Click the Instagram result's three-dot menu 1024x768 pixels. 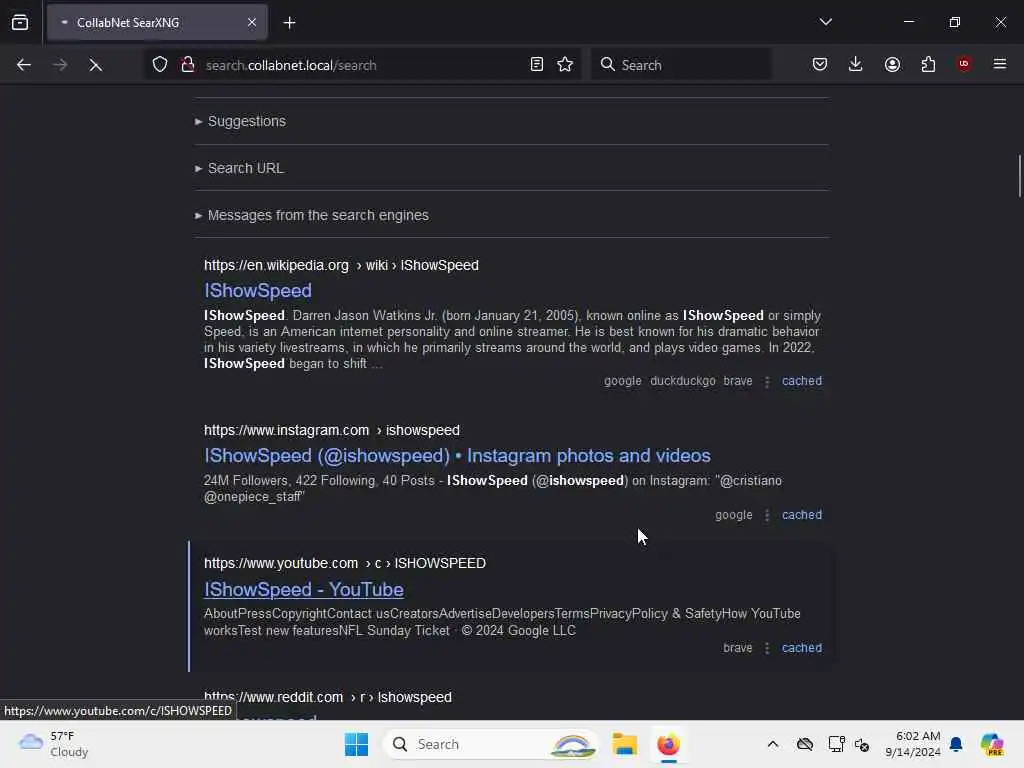[x=767, y=515]
